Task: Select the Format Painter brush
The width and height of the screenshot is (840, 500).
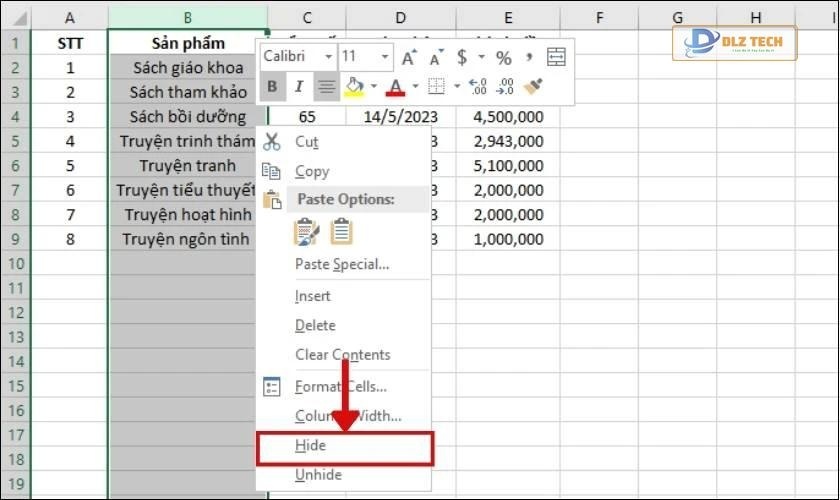Action: (532, 86)
